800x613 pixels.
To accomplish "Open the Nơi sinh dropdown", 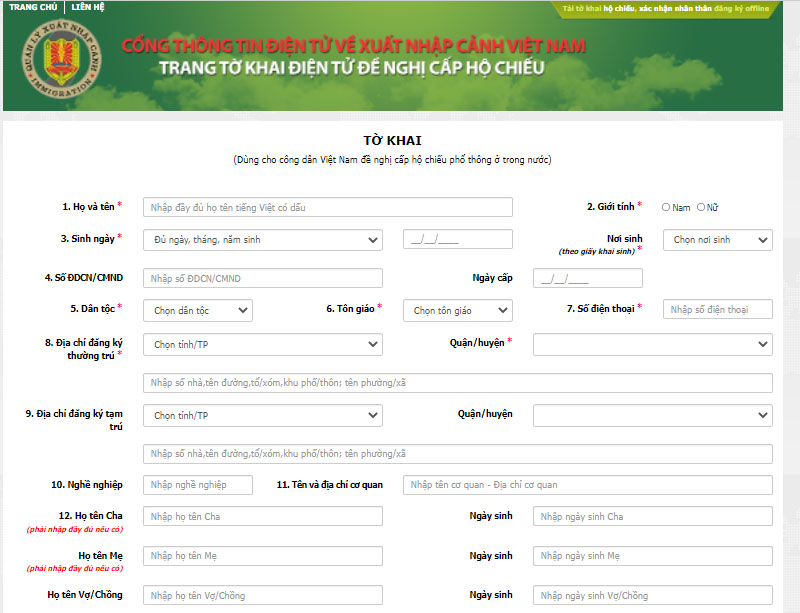I will click(x=717, y=240).
